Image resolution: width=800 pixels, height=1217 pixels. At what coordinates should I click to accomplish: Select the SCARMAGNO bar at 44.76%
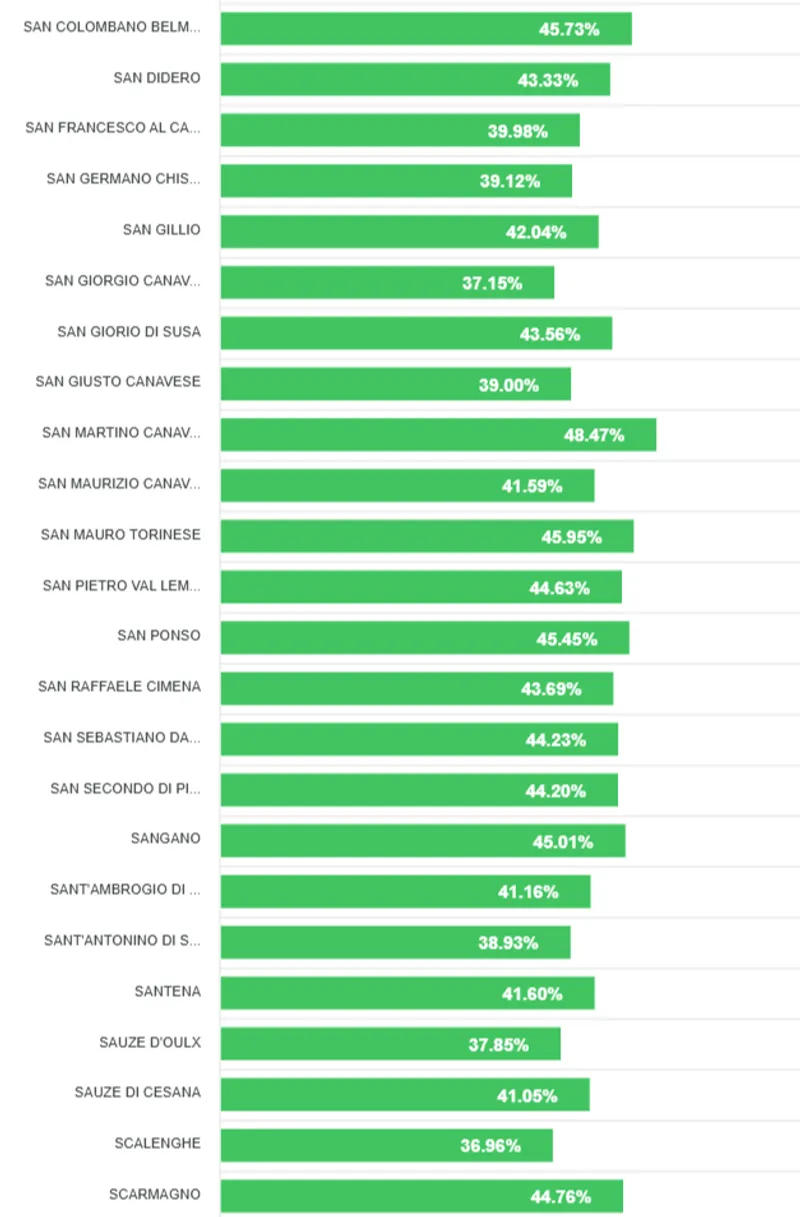(x=421, y=1197)
